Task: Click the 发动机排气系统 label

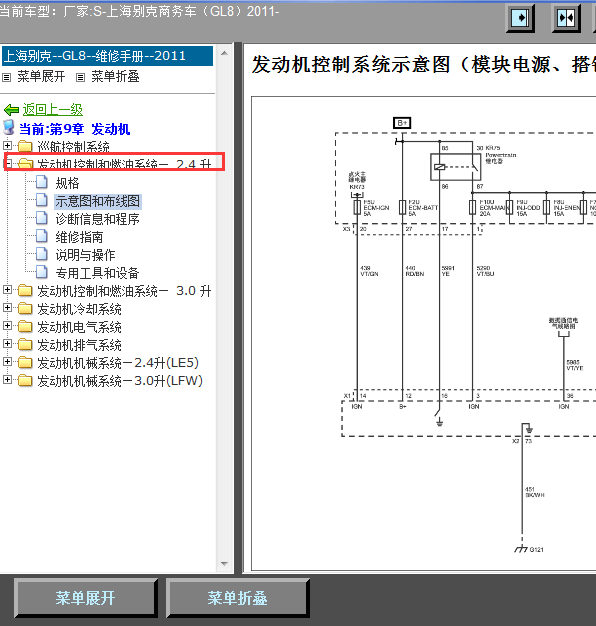Action: pyautogui.click(x=79, y=345)
